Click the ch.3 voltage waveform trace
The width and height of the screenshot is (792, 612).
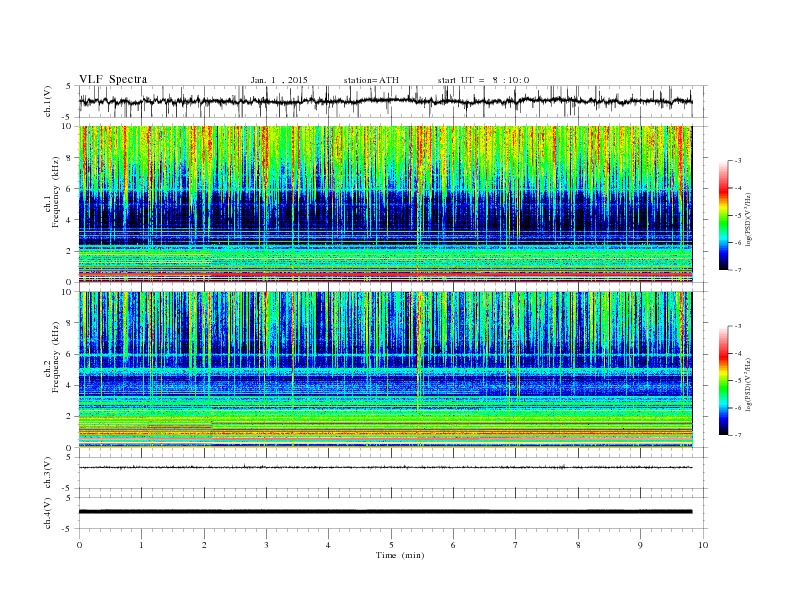tap(385, 467)
